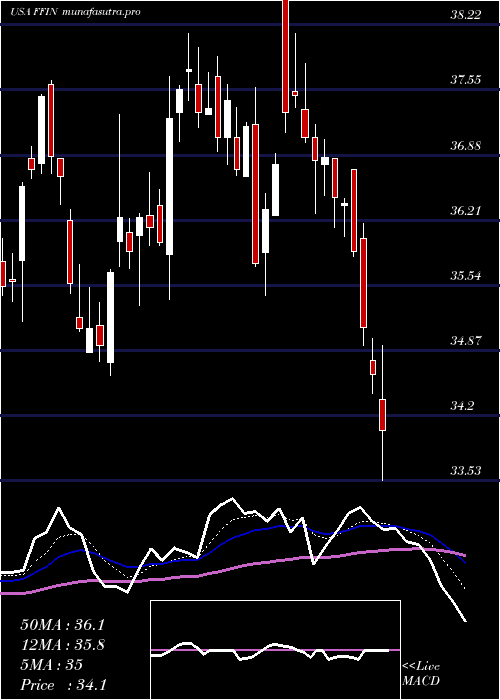500x700 pixels.
Task: Click the 5MA : 35 value
Action: tap(51, 665)
